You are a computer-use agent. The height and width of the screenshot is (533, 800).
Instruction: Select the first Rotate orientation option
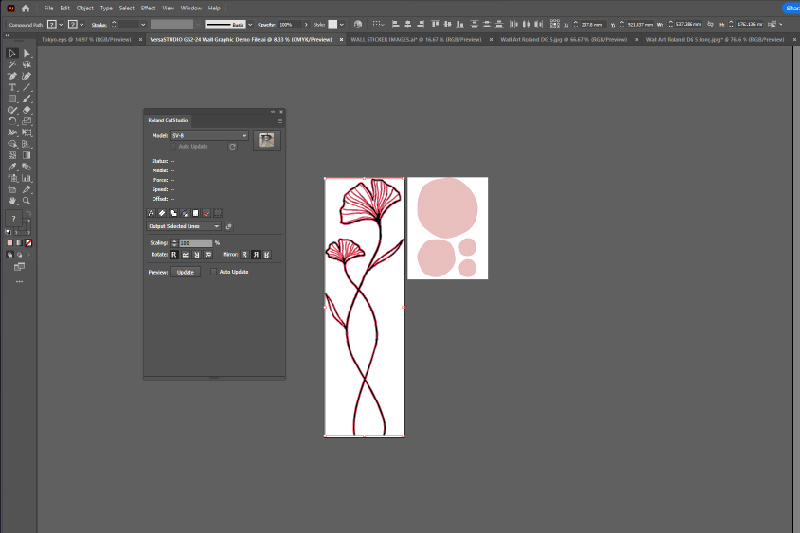pyautogui.click(x=174, y=255)
